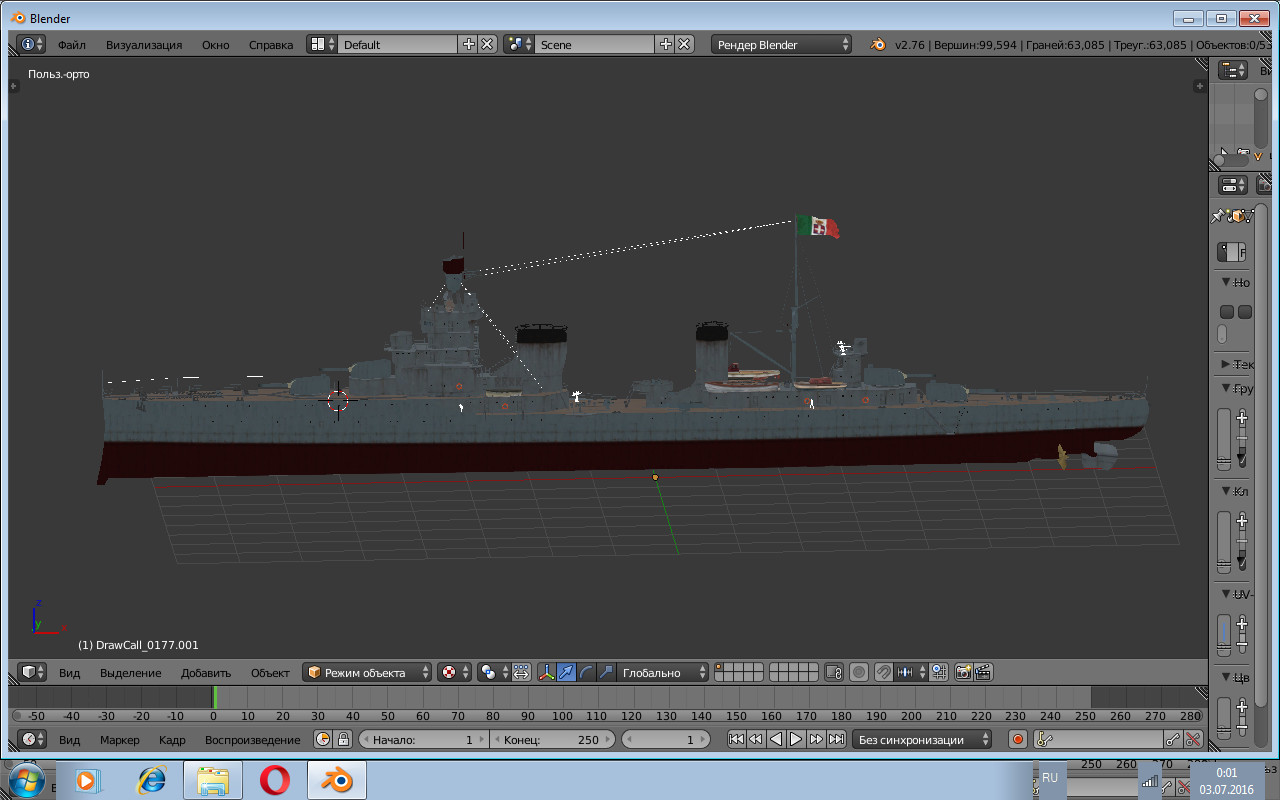
Task: Delete the Default screen layout
Action: coord(487,44)
